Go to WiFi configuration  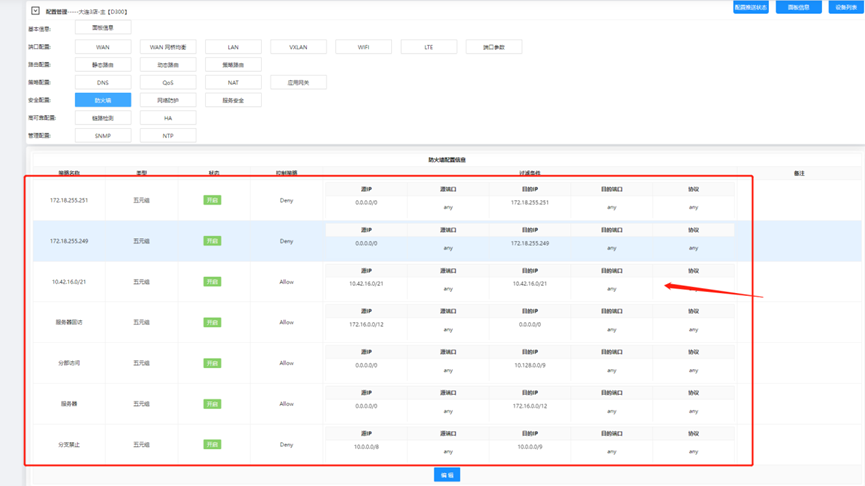[x=363, y=47]
